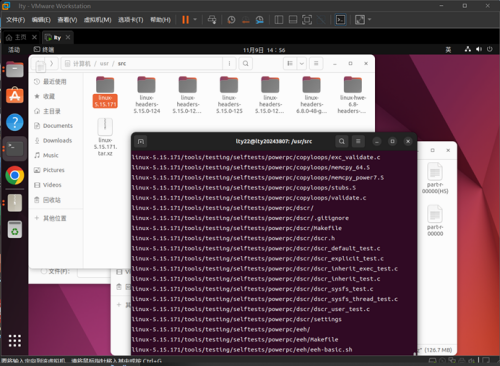Expand the view options dropdown
The image size is (500, 366).
coord(302,63)
